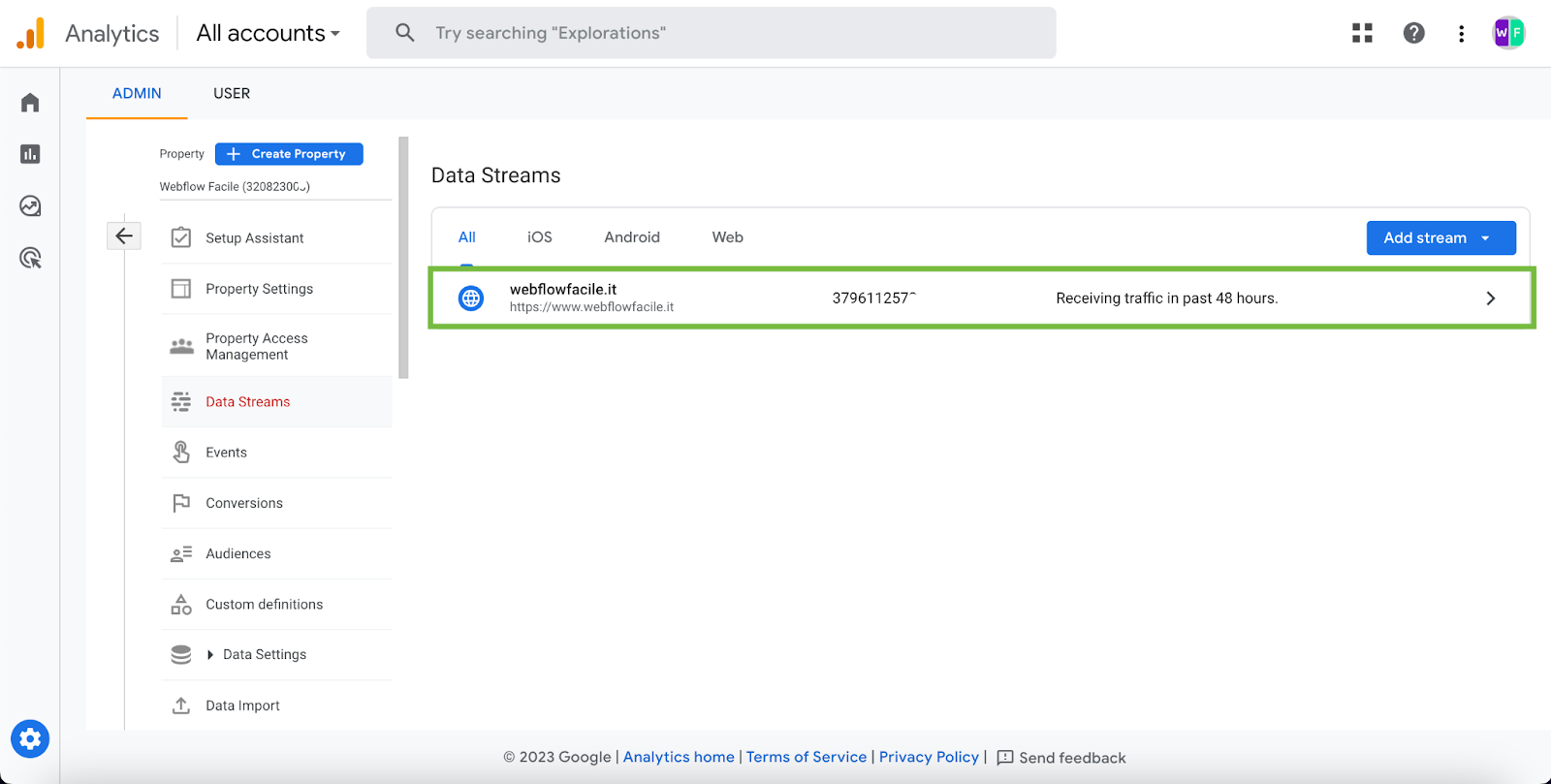This screenshot has height=784, width=1551.
Task: Click the magnifier search icon
Action: 405,33
